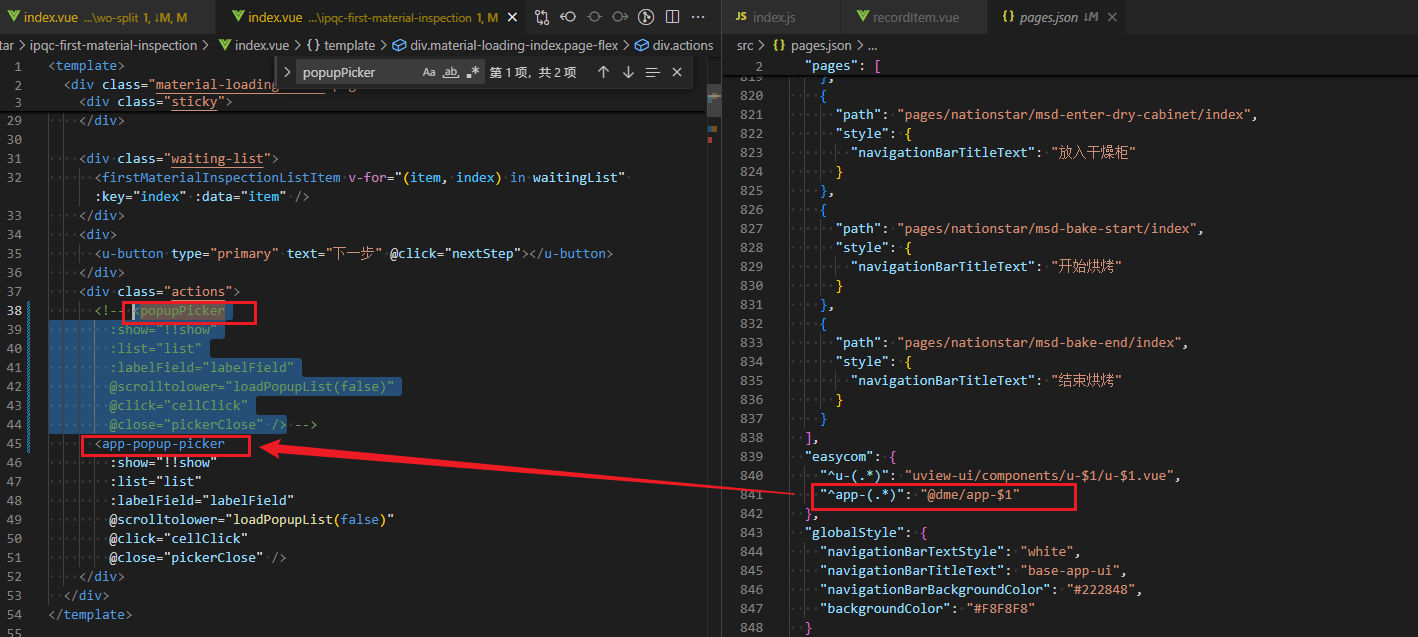Close the find widget
The height and width of the screenshot is (637, 1418).
coord(677,72)
